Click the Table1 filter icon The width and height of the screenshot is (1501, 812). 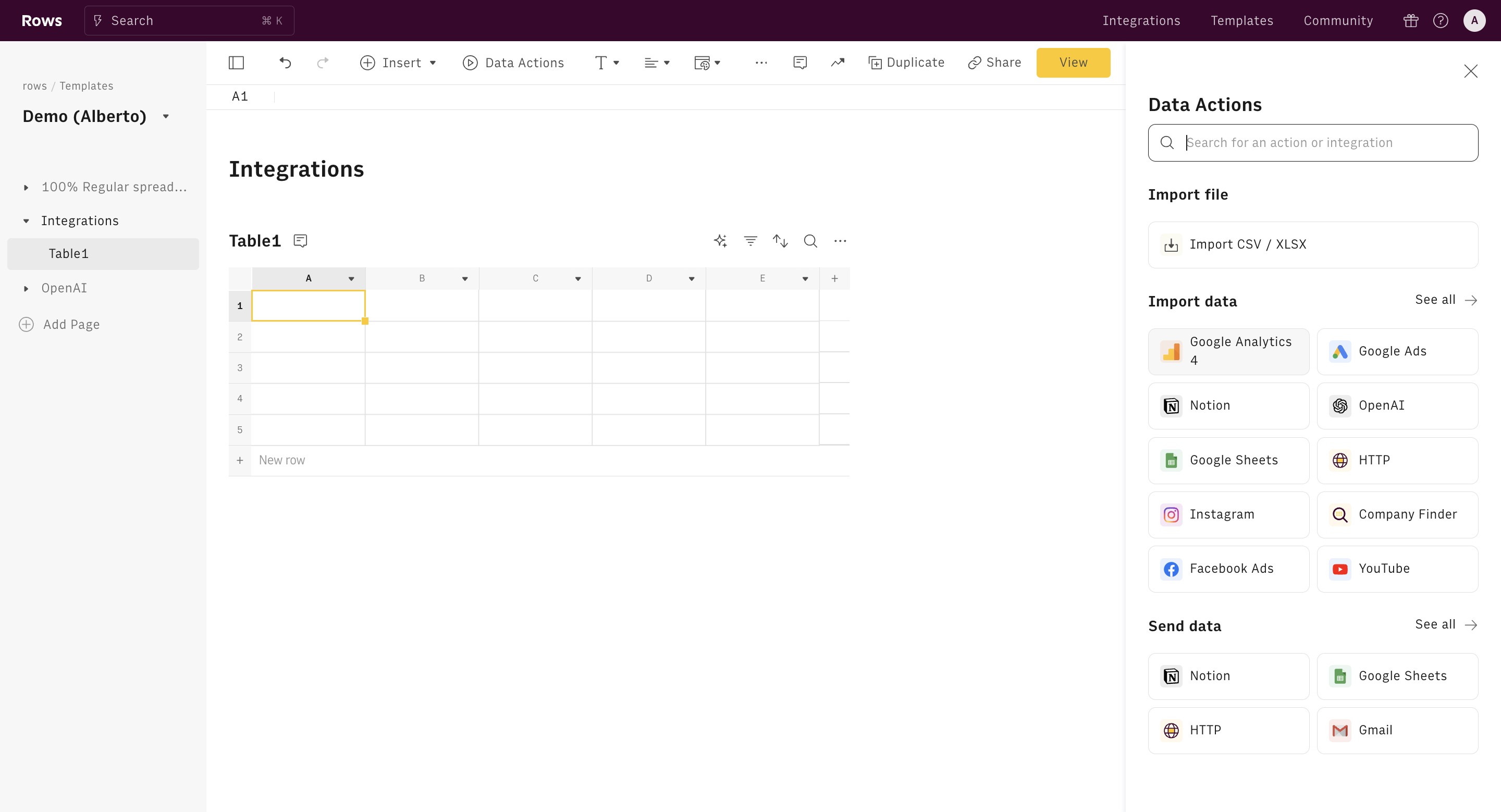click(x=750, y=241)
